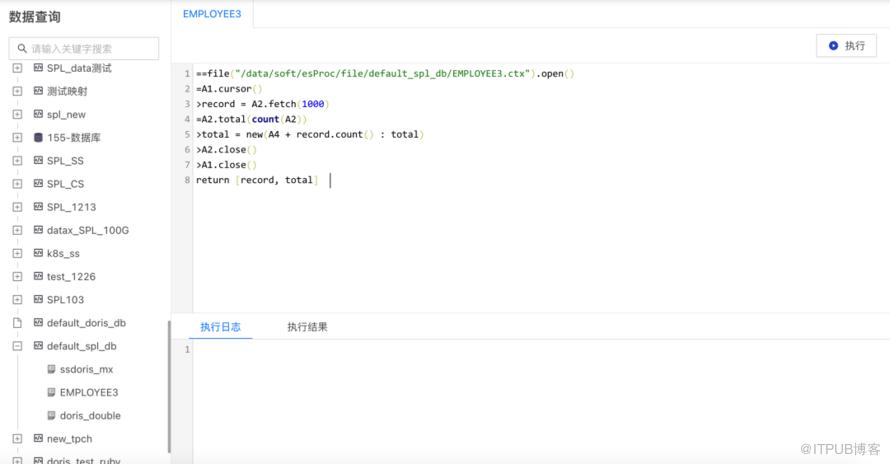This screenshot has width=890, height=464.
Task: Click the search magnifier icon in sidebar
Action: coord(22,48)
